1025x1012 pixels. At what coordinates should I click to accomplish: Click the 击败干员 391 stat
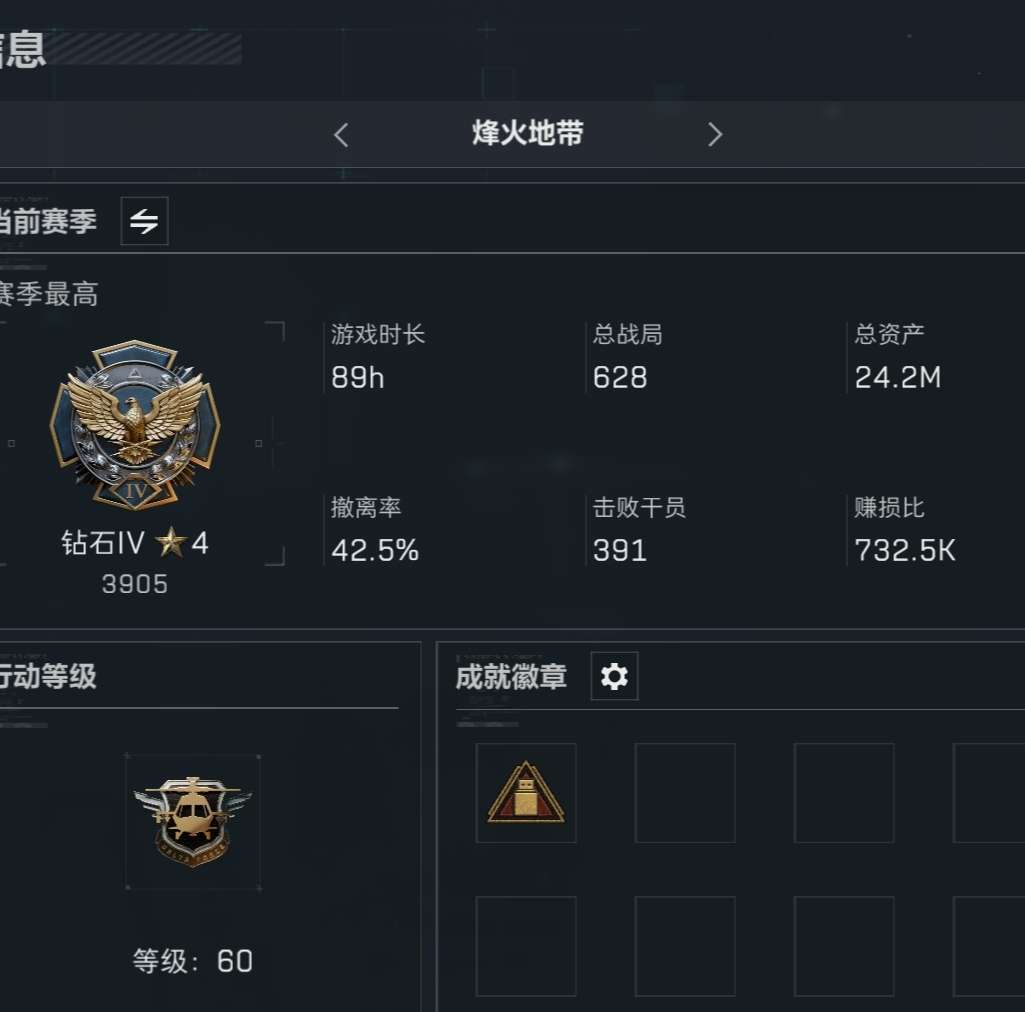tap(639, 530)
